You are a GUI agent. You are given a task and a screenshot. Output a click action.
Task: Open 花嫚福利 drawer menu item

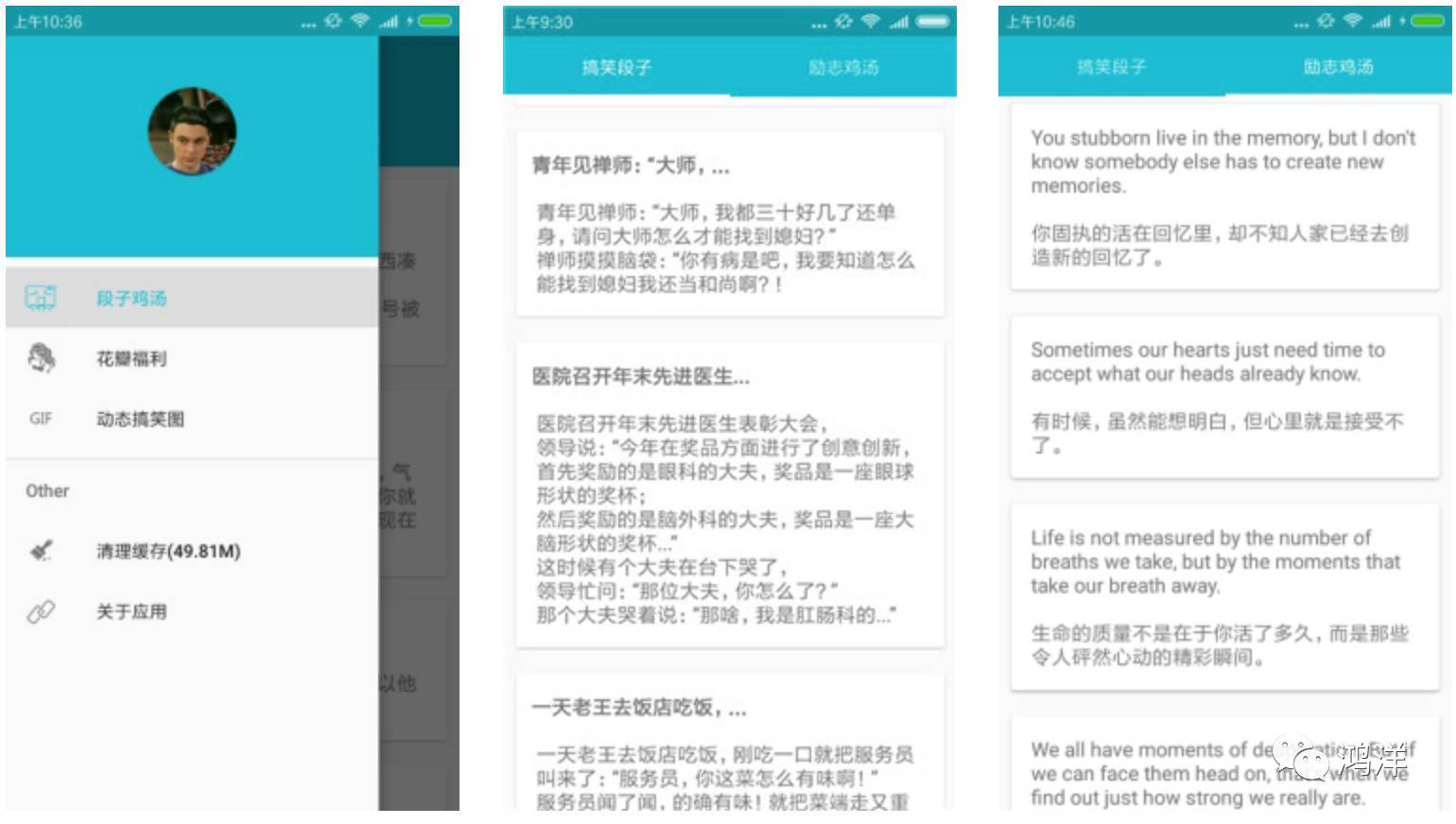pyautogui.click(x=192, y=358)
